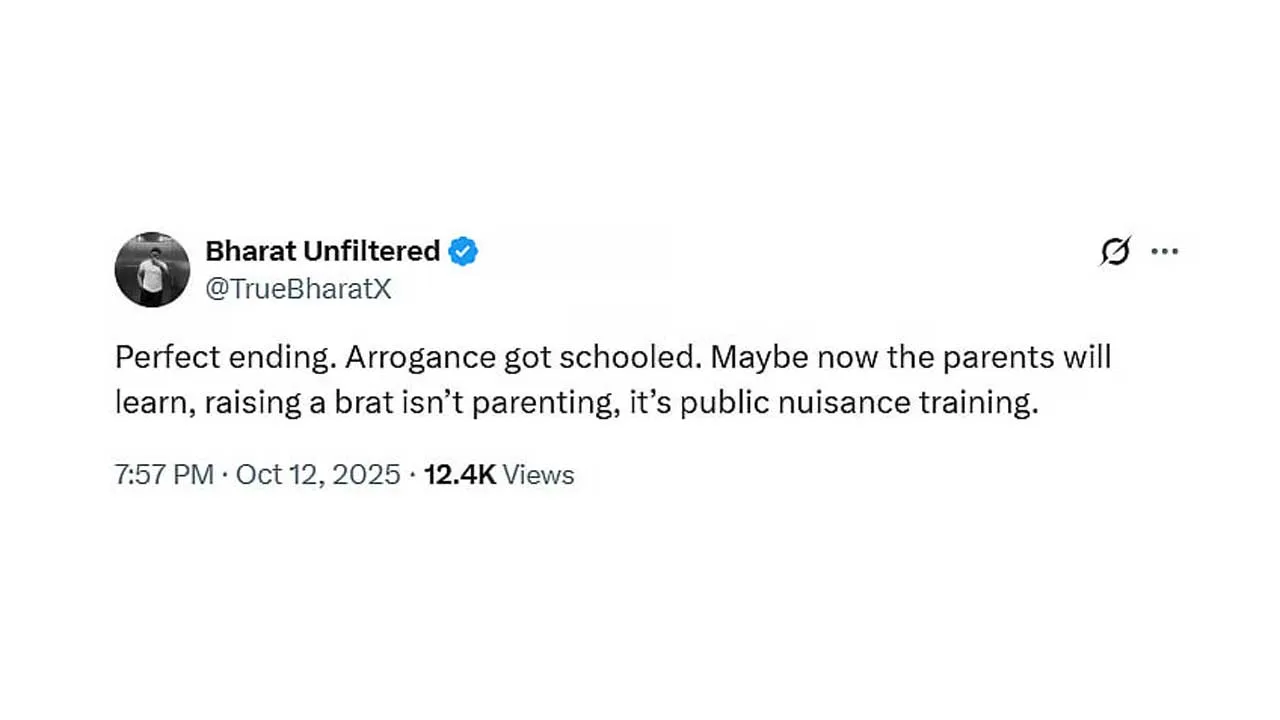Click the Grok explain icon
Viewport: 1280px width, 720px height.
coord(1115,252)
